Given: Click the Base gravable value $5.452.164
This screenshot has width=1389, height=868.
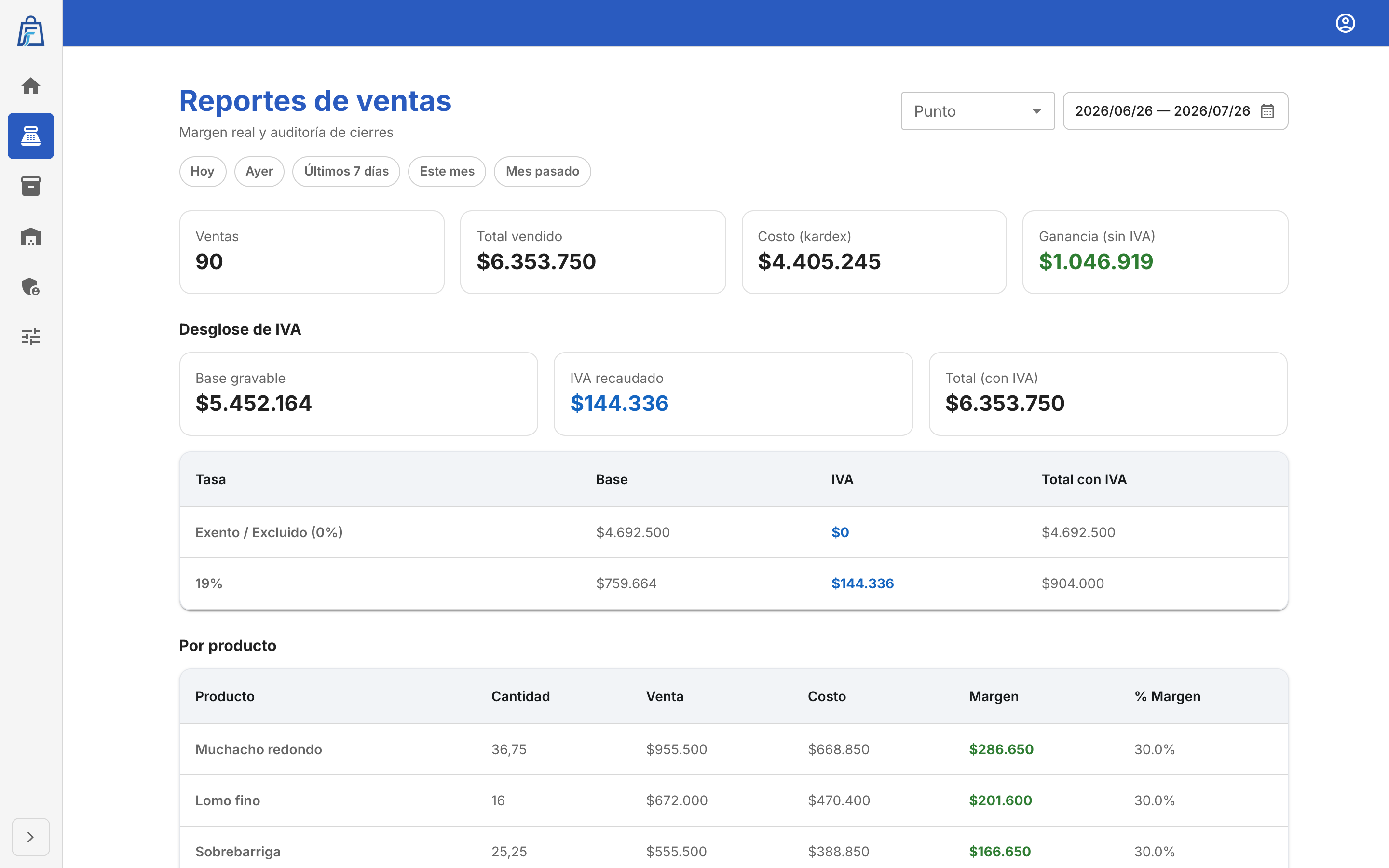Looking at the screenshot, I should tap(254, 404).
